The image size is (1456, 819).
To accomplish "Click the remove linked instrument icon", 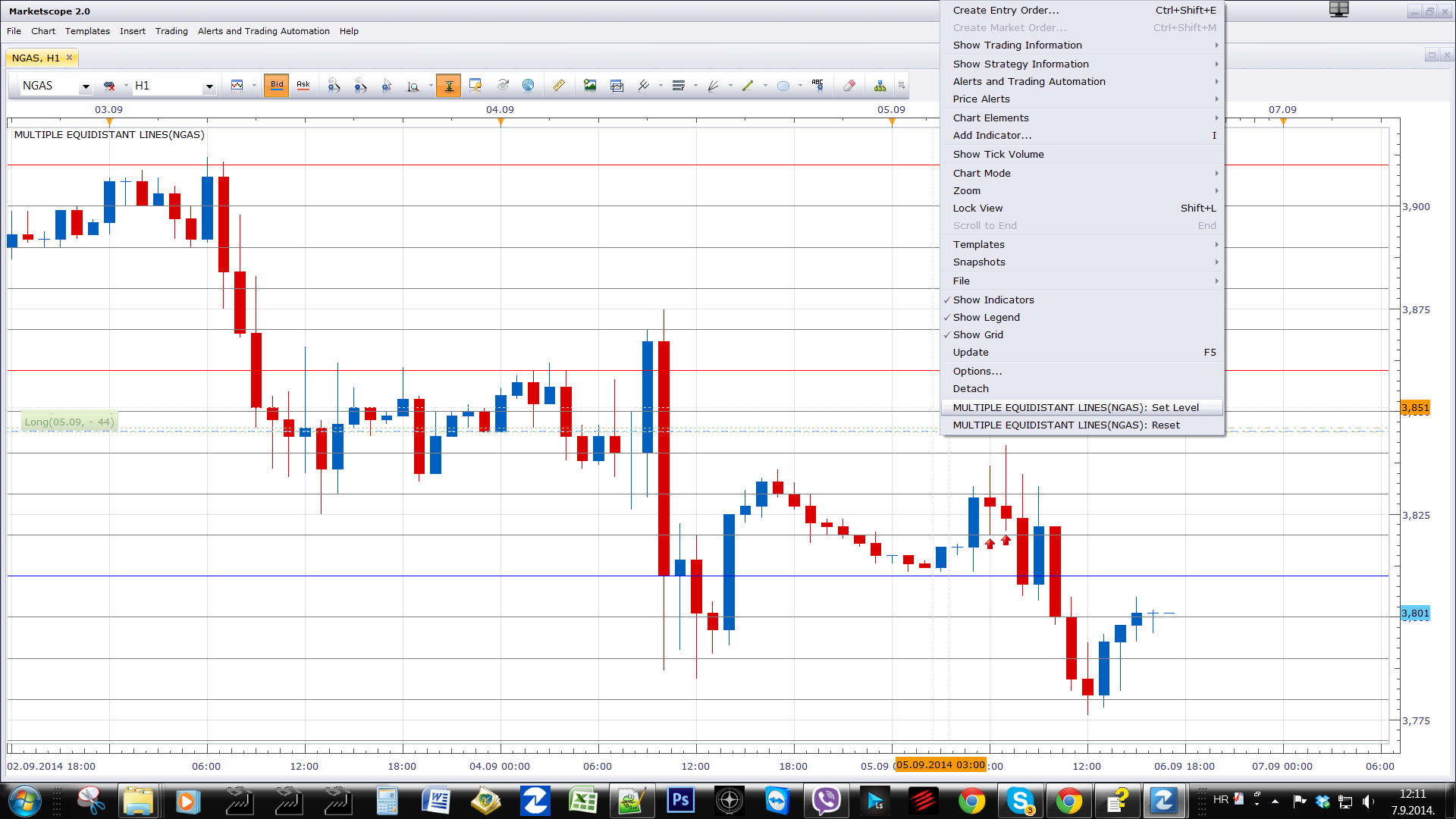I will 109,86.
